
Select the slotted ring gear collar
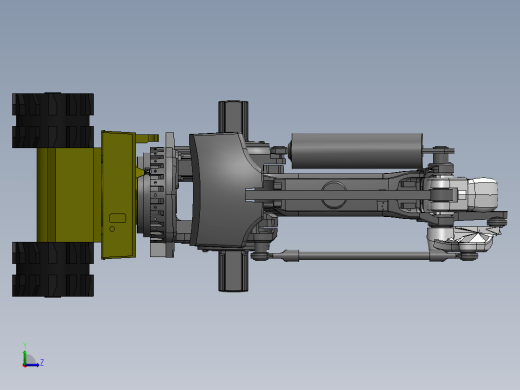156,194
